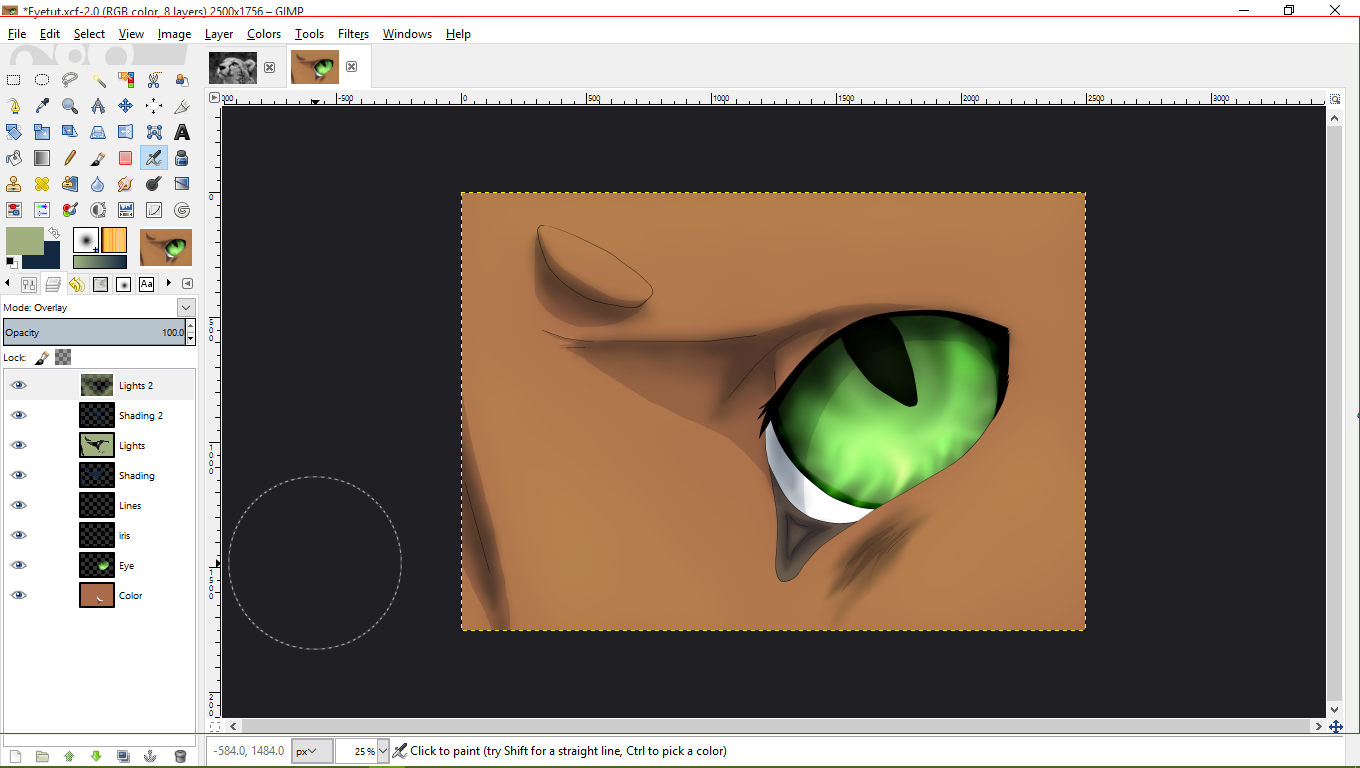The width and height of the screenshot is (1360, 768).
Task: Toggle the Eye layer visibility
Action: click(19, 565)
